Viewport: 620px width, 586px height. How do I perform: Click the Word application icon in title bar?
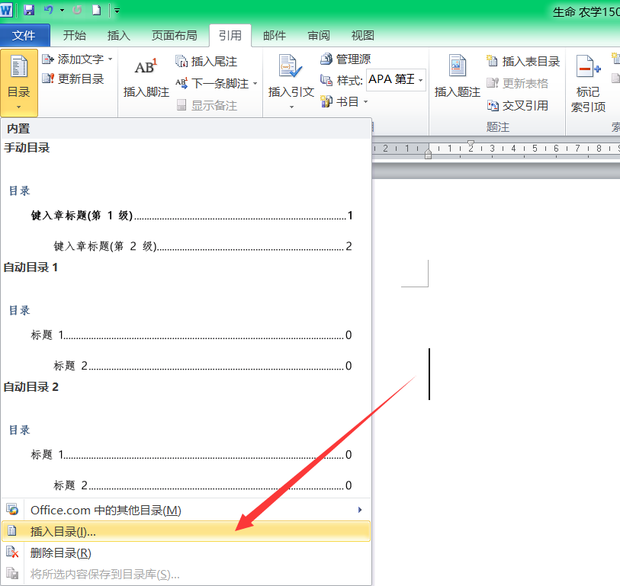[x=6, y=9]
